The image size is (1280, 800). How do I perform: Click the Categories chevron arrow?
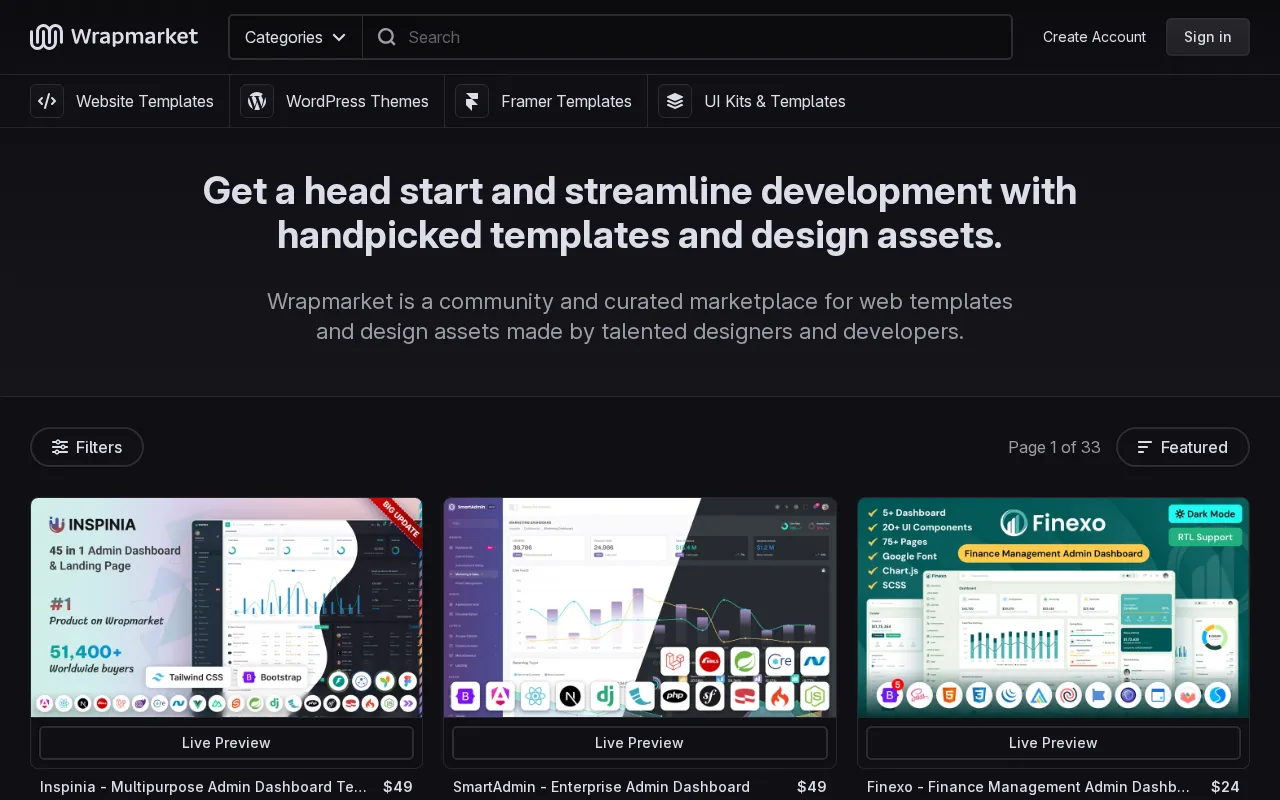click(339, 37)
